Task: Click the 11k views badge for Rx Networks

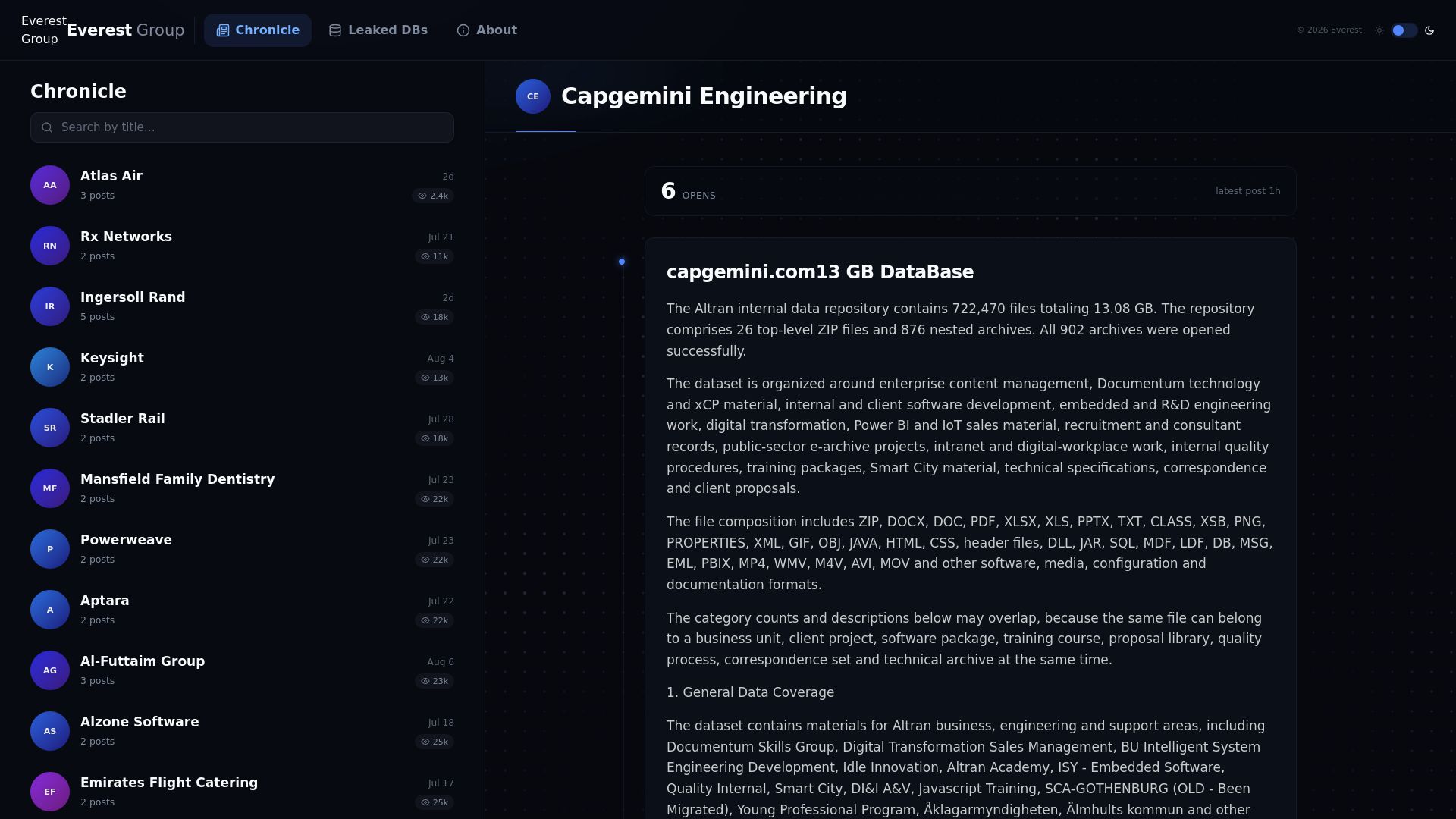Action: pyautogui.click(x=435, y=256)
